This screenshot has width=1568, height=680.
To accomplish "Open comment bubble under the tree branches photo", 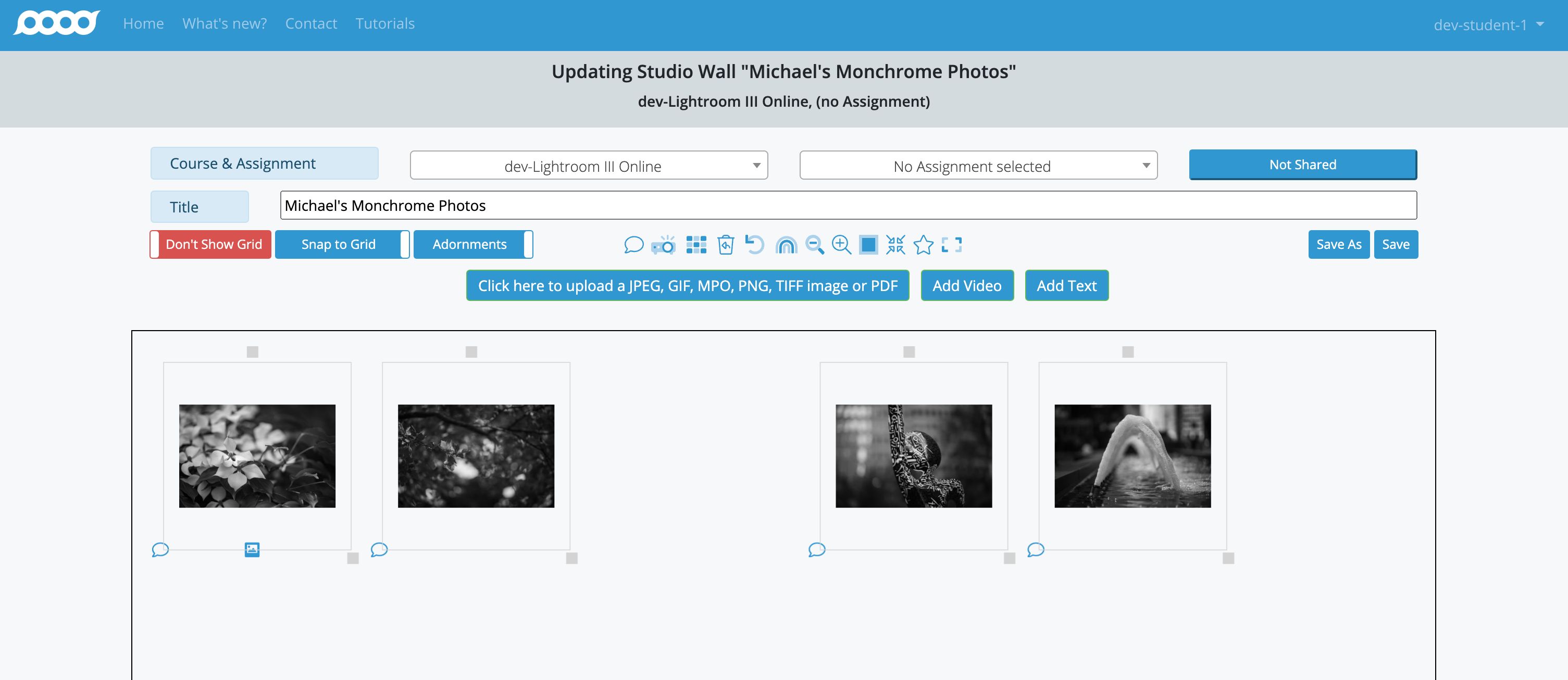I will point(379,550).
